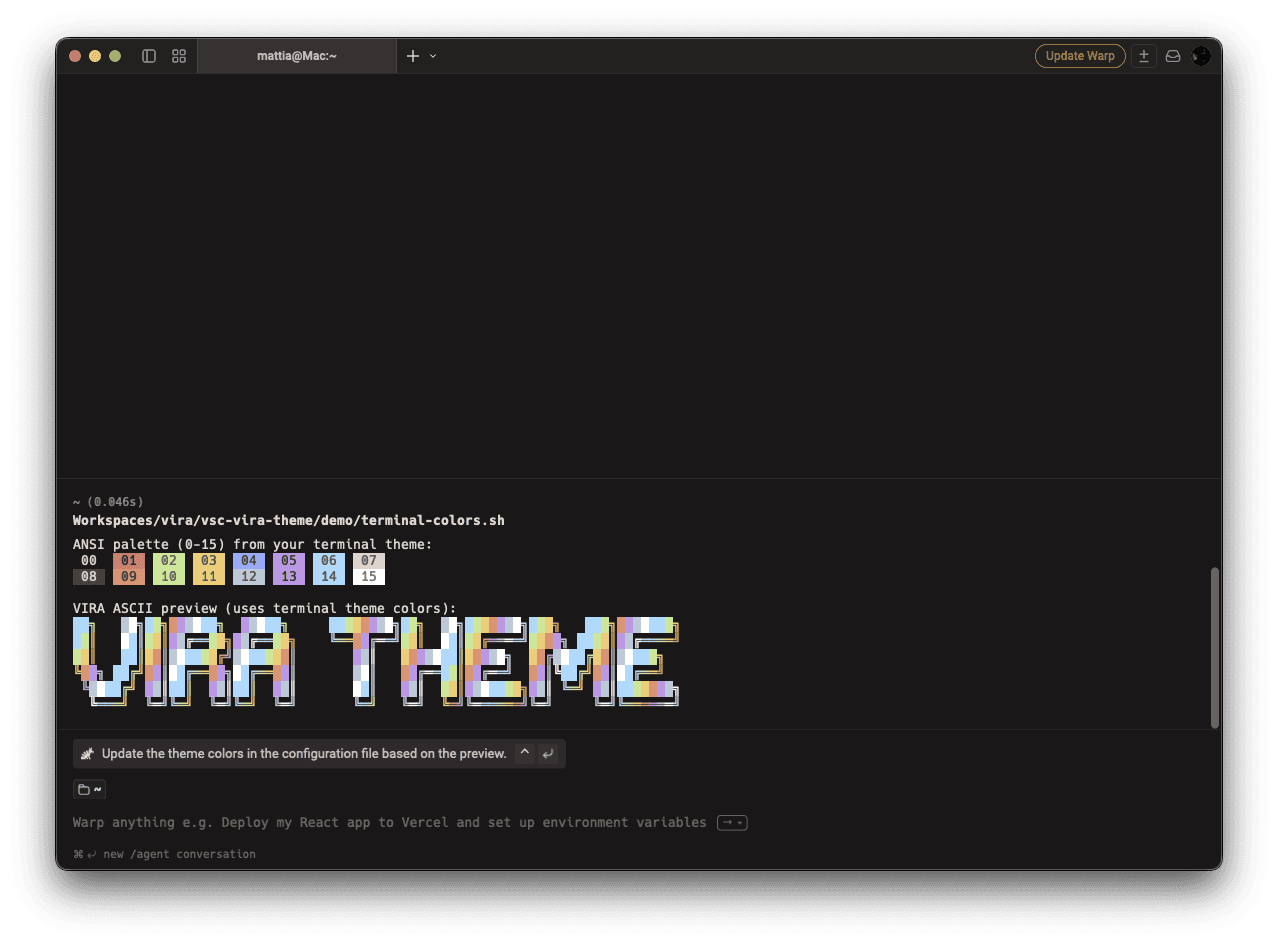Click the 13 bright purple swatch
The height and width of the screenshot is (944, 1278).
[x=289, y=577]
